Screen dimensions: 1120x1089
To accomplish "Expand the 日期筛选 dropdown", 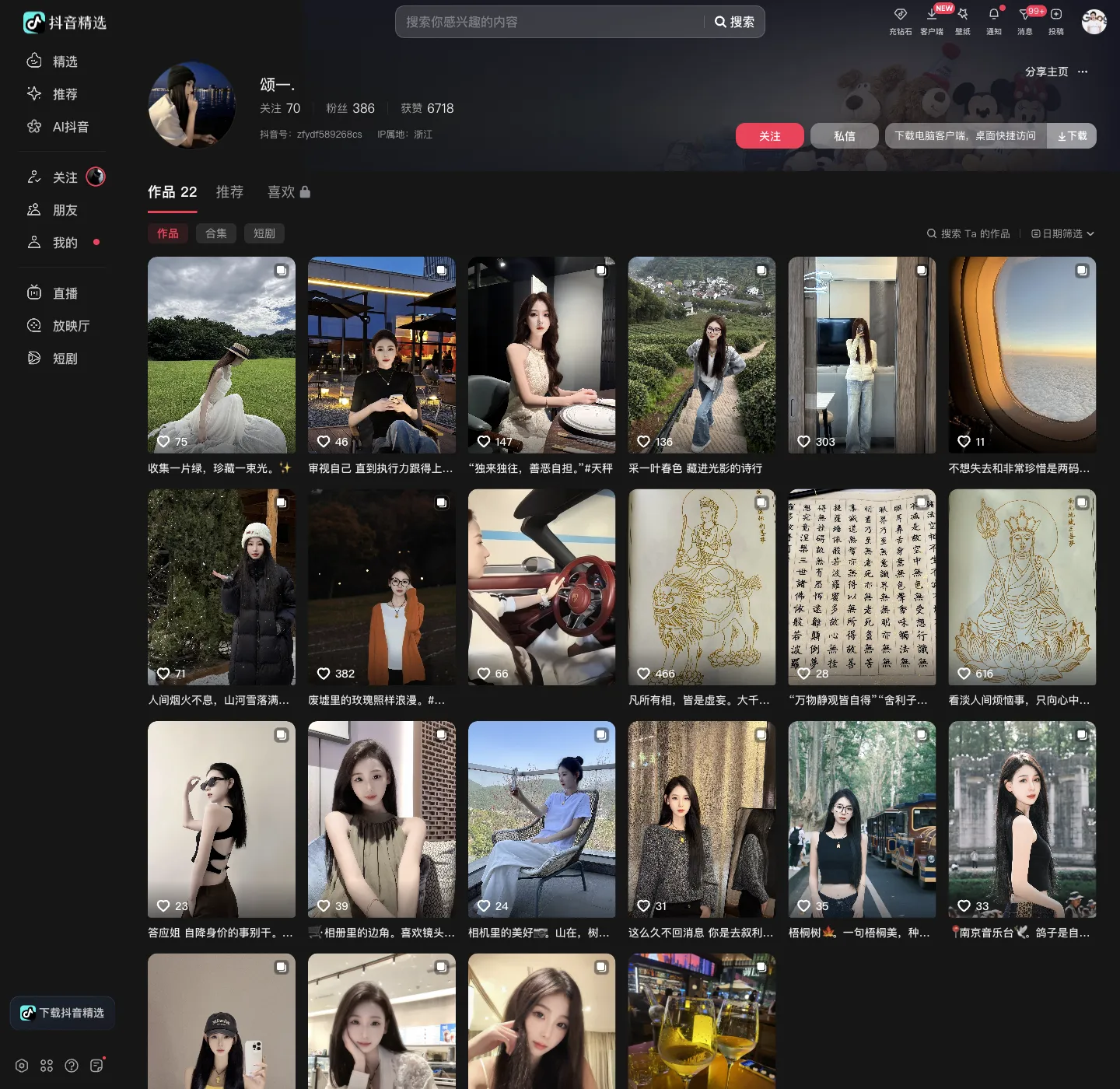I will coord(1062,233).
